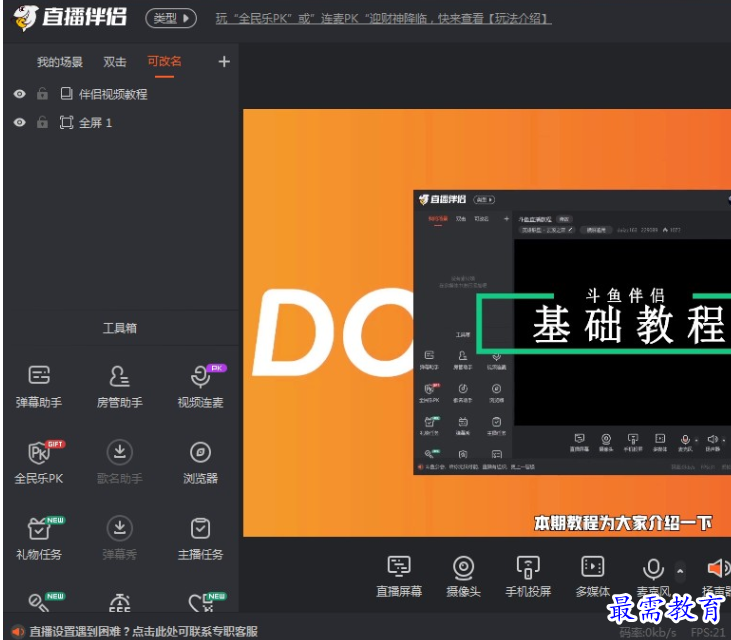This screenshot has height=640, width=731.
Task: Click the 码率 bitrate status text
Action: point(648,633)
